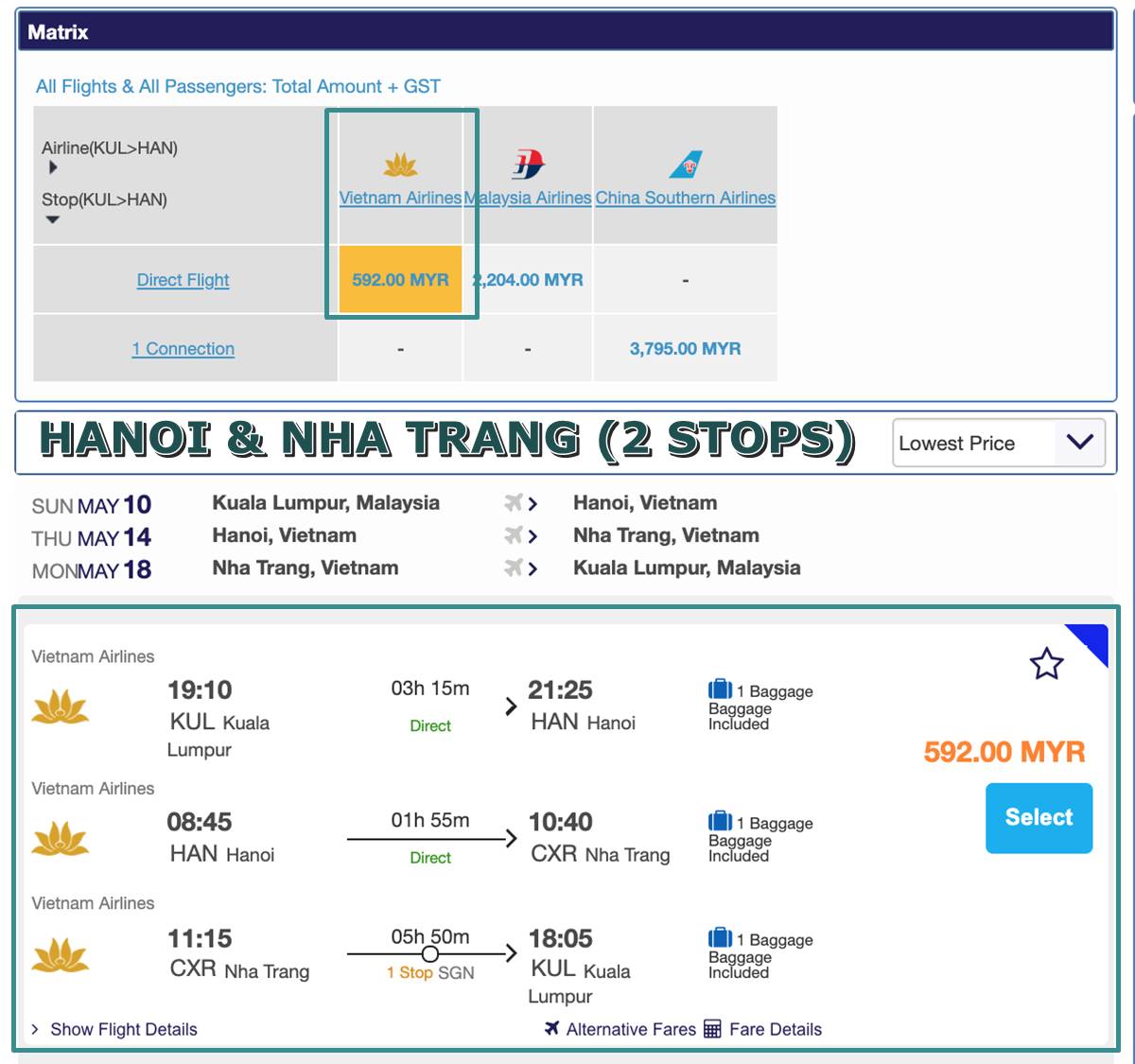Collapse the Stop(KUL>HAN) triangle
1135x1064 pixels.
[53, 219]
